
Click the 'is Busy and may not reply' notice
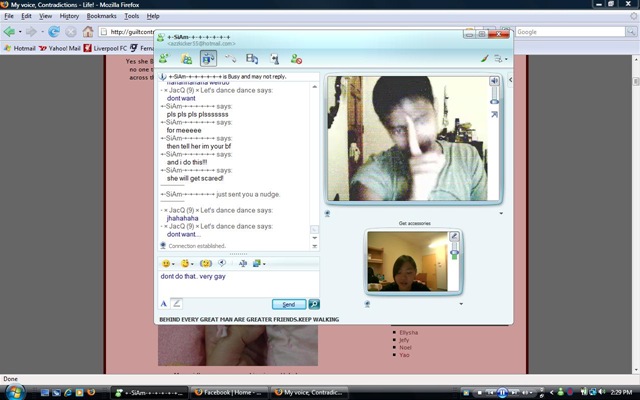pyautogui.click(x=227, y=76)
